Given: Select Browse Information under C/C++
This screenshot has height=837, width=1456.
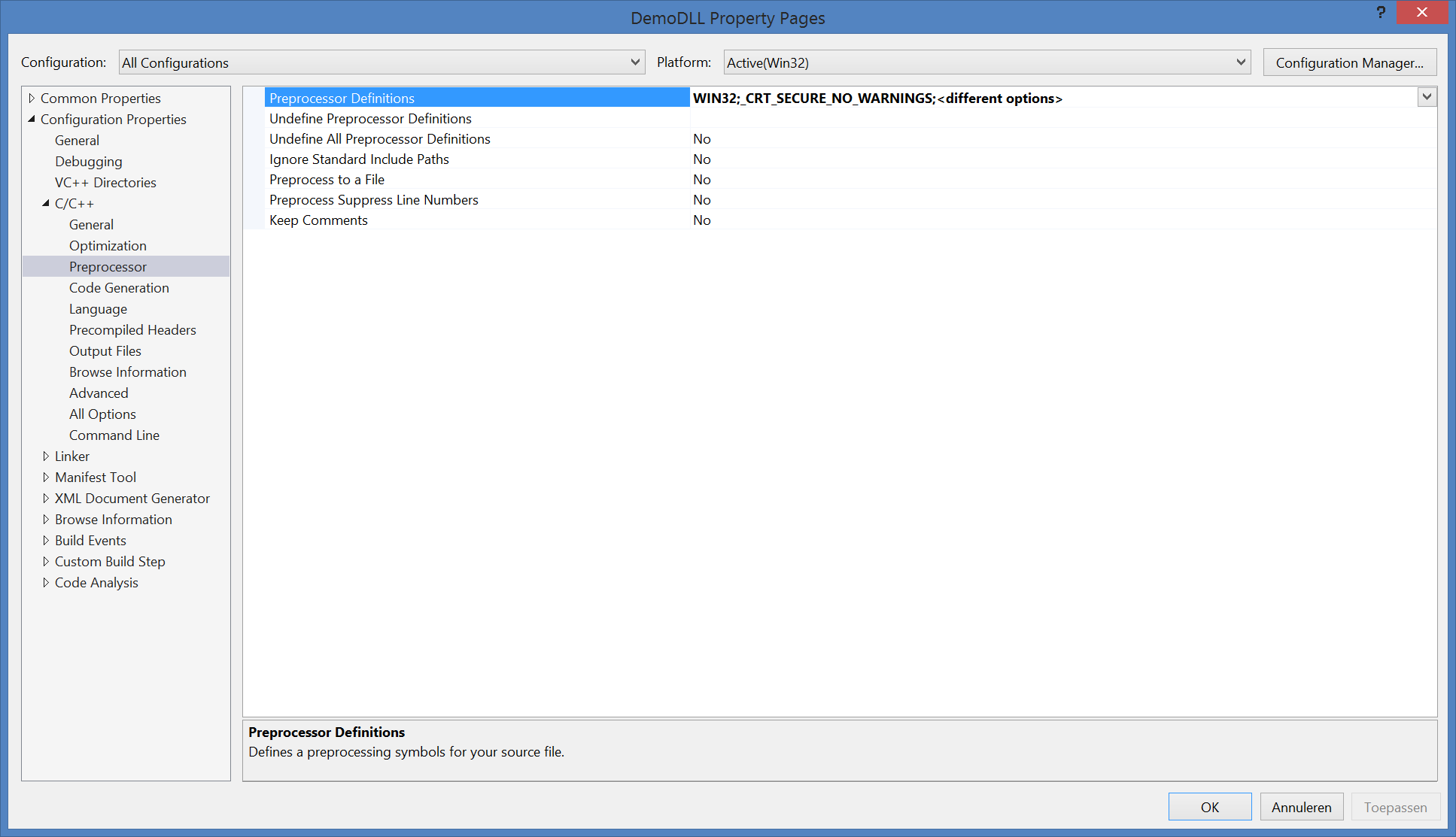Looking at the screenshot, I should click(128, 371).
